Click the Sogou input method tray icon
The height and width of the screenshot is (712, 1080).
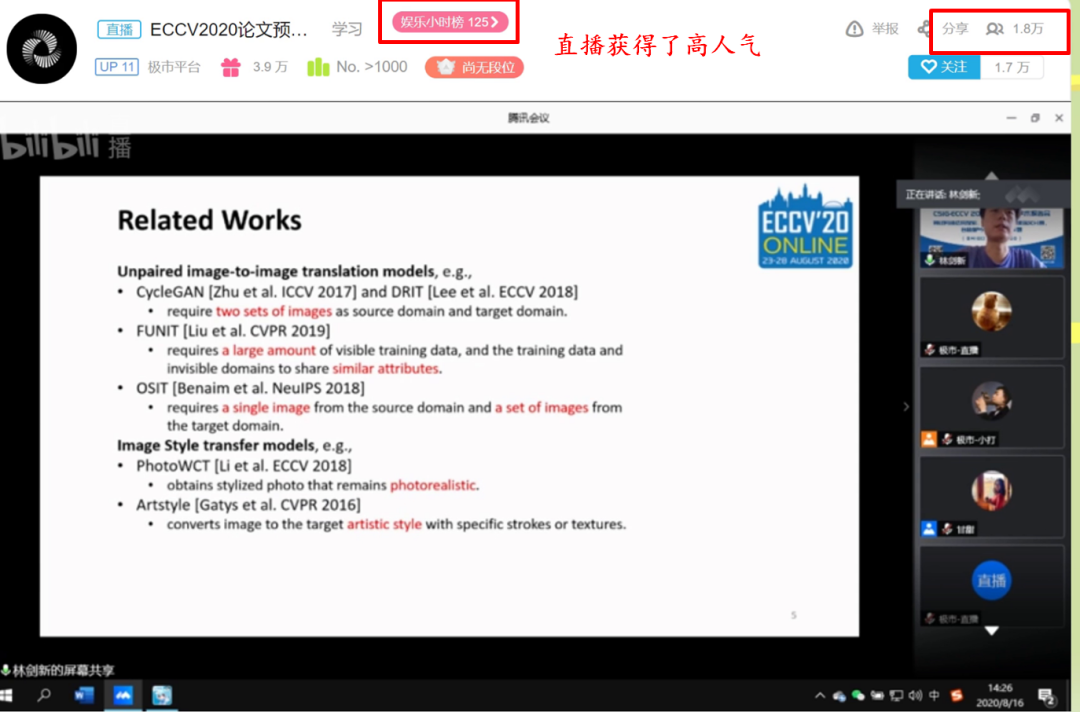tap(956, 695)
